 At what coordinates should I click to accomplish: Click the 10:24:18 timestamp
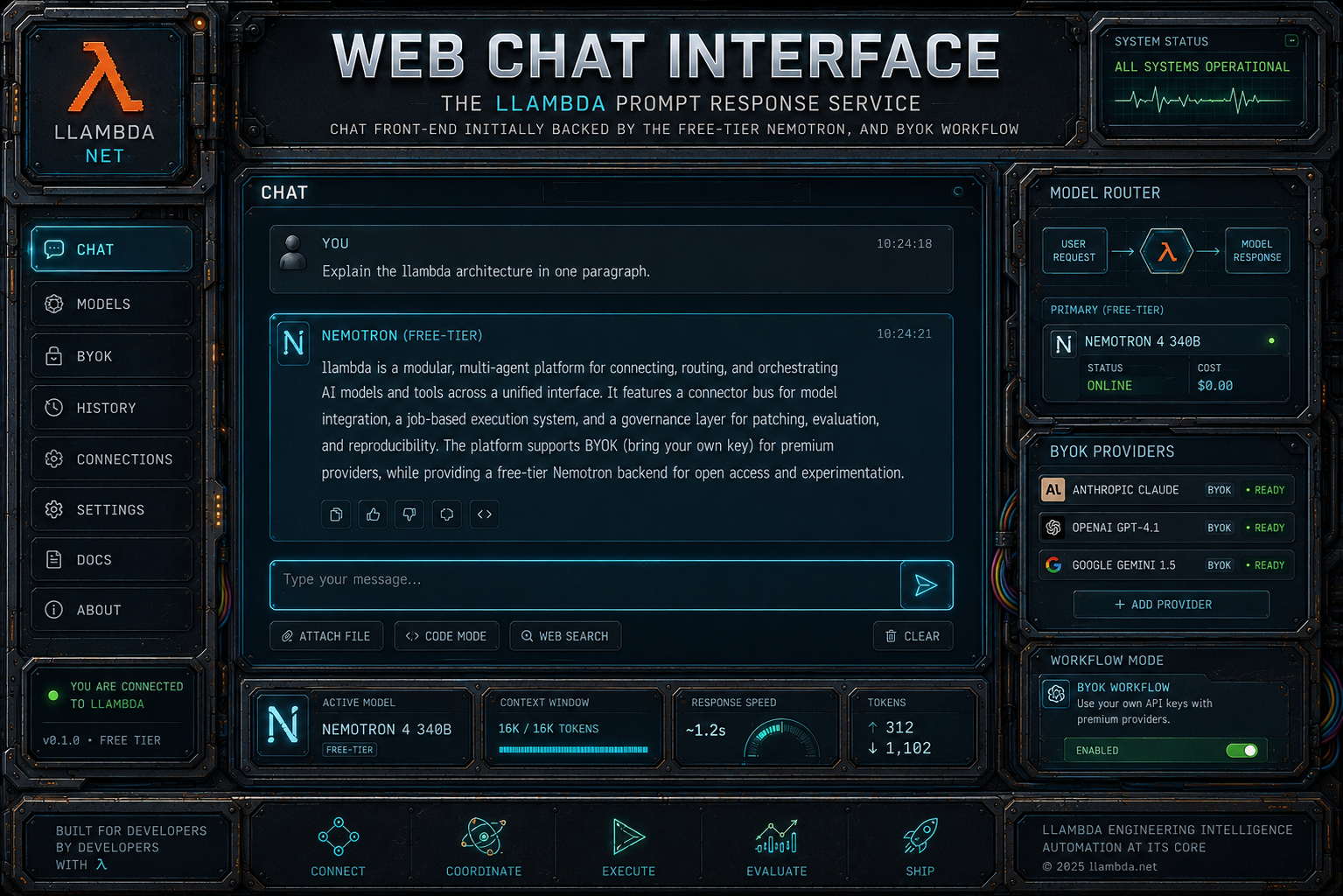[x=904, y=243]
